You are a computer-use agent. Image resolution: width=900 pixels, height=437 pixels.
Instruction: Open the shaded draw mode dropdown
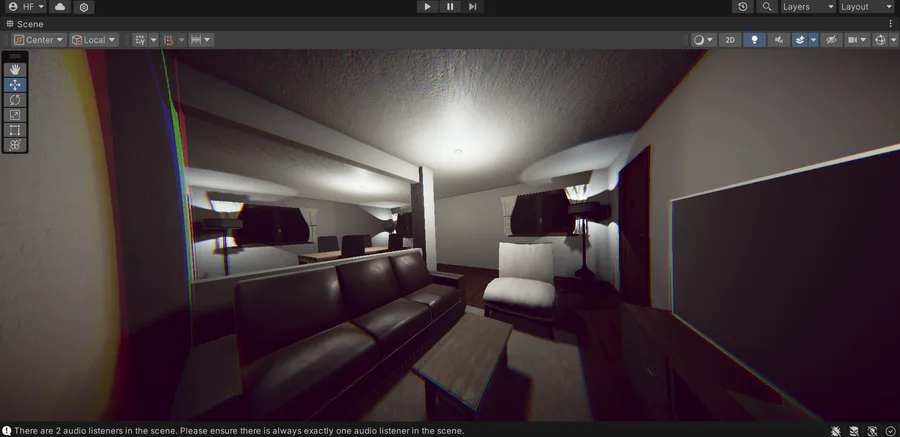point(703,40)
